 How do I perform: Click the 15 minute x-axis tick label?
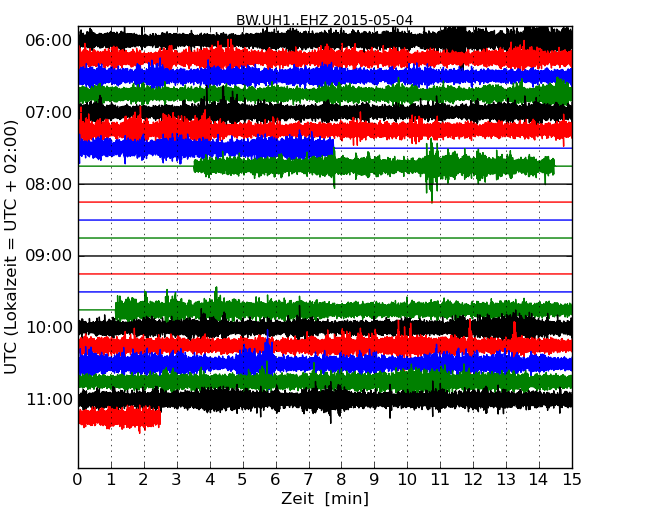pyautogui.click(x=572, y=479)
